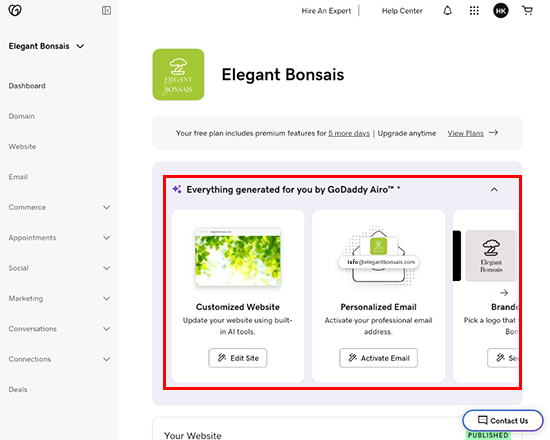The height and width of the screenshot is (440, 550).
Task: Collapse the sidebar with the panel icon
Action: click(106, 11)
